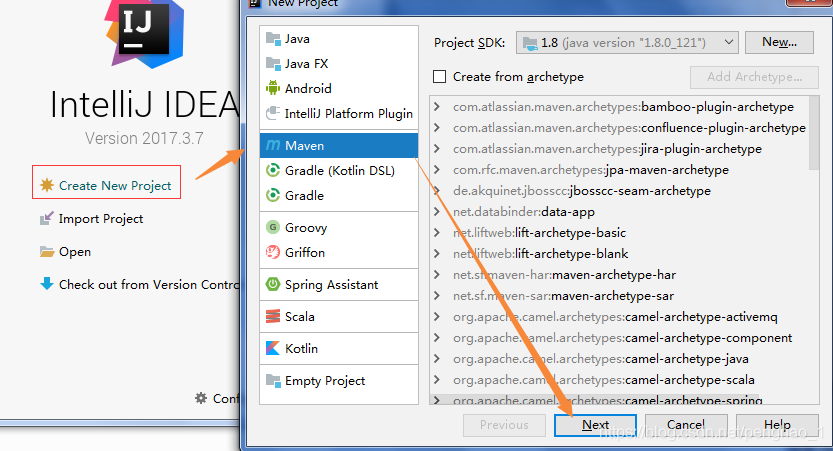Expand the jira-plugin-archetype entry
This screenshot has width=833, height=451.
click(x=437, y=149)
